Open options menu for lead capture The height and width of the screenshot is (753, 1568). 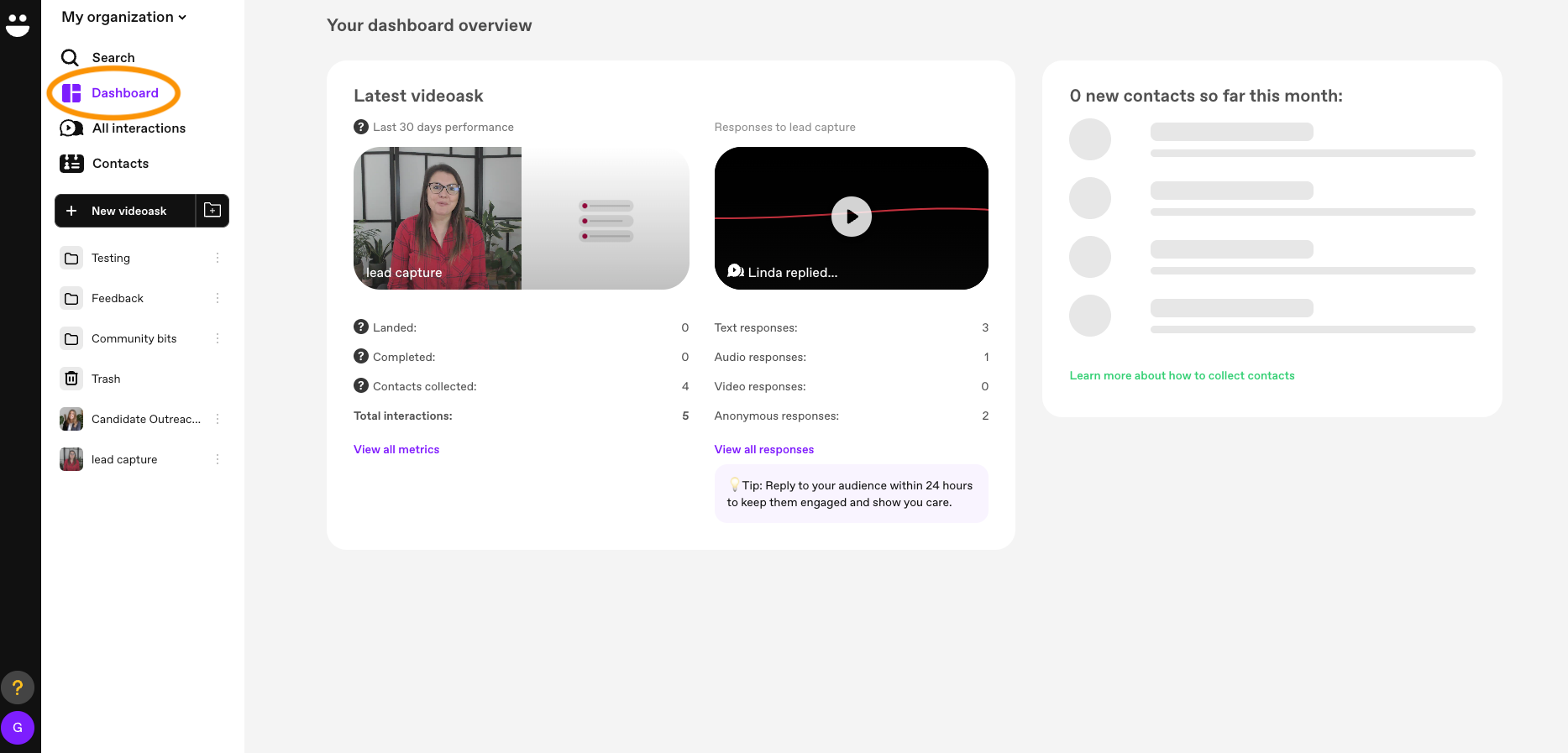point(218,460)
